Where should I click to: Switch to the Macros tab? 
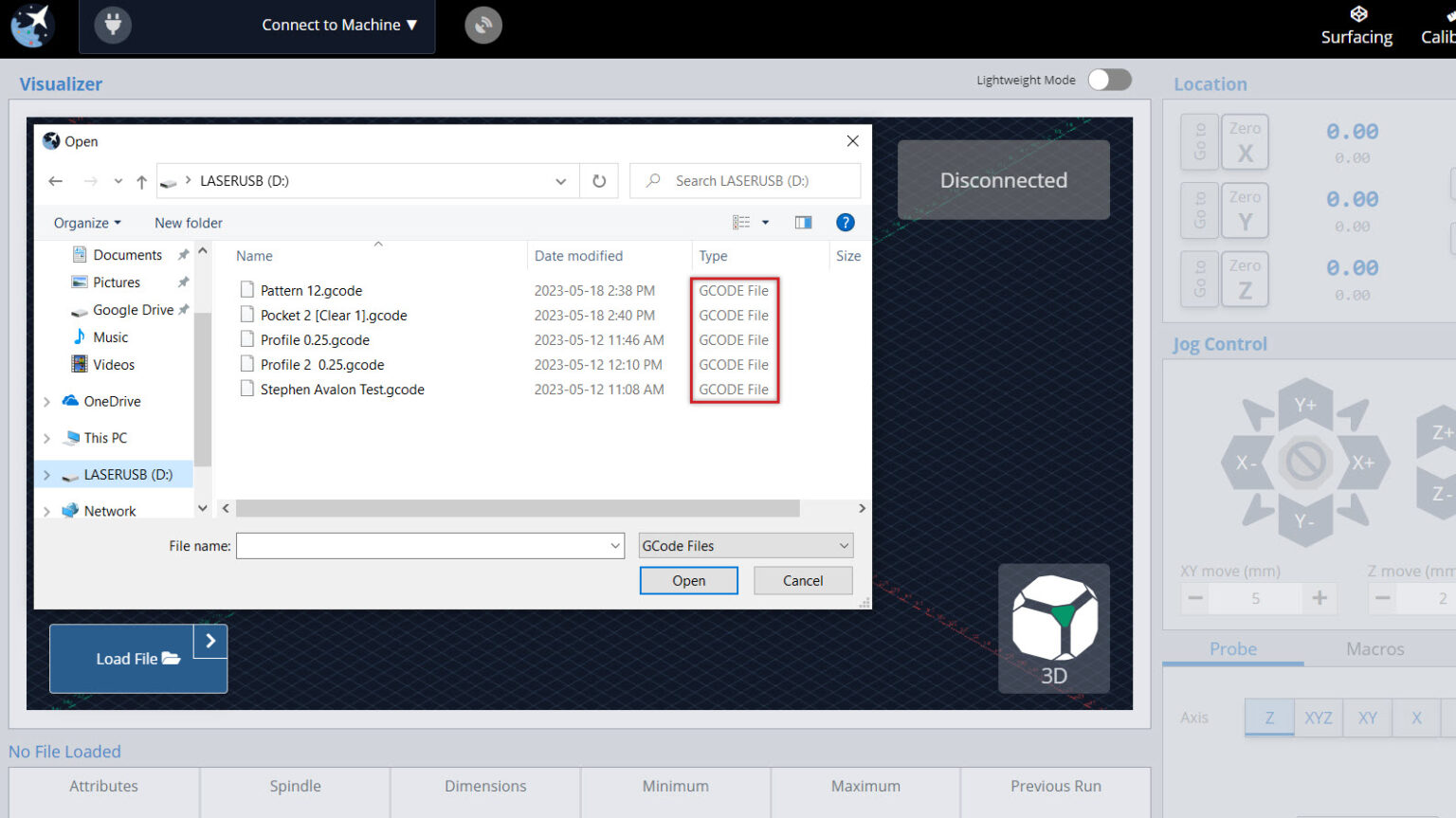[1374, 649]
